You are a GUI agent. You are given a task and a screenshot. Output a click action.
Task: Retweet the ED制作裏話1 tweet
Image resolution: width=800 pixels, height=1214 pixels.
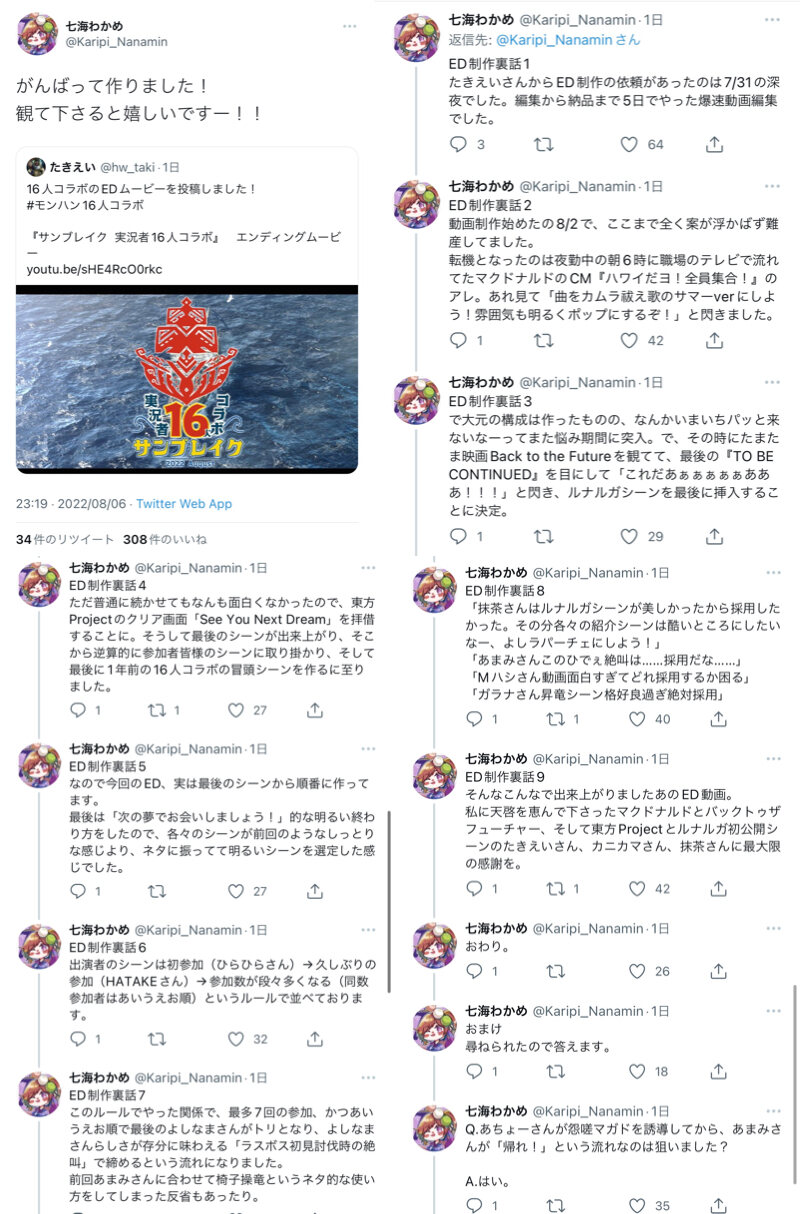coord(544,144)
